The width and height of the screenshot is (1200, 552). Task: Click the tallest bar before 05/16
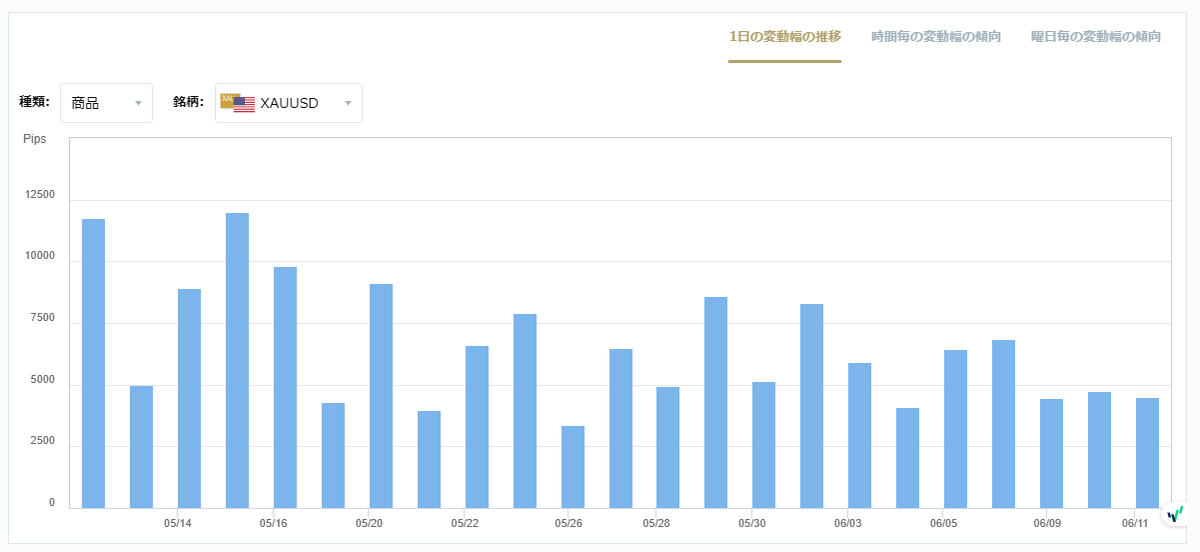click(x=237, y=360)
